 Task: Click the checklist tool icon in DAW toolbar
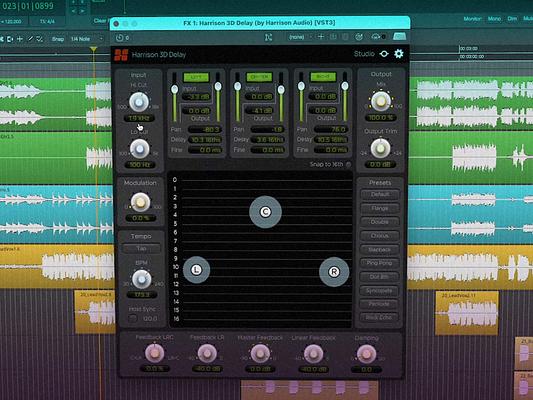(x=40, y=39)
